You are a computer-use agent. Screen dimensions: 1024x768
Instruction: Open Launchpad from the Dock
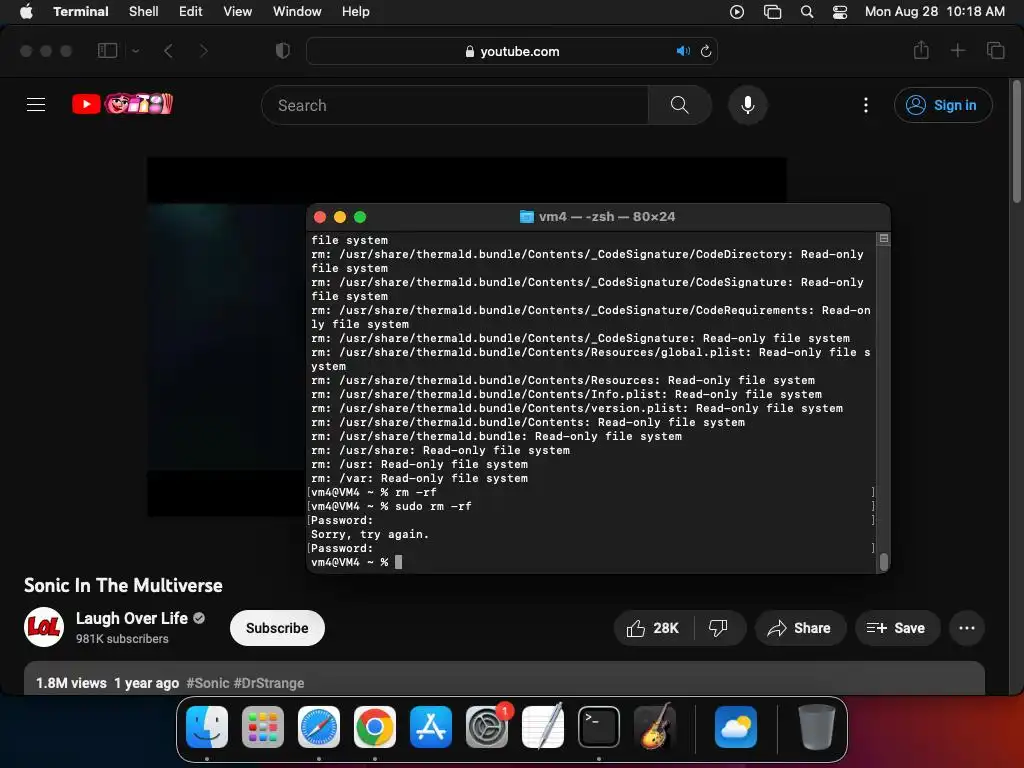coord(263,727)
